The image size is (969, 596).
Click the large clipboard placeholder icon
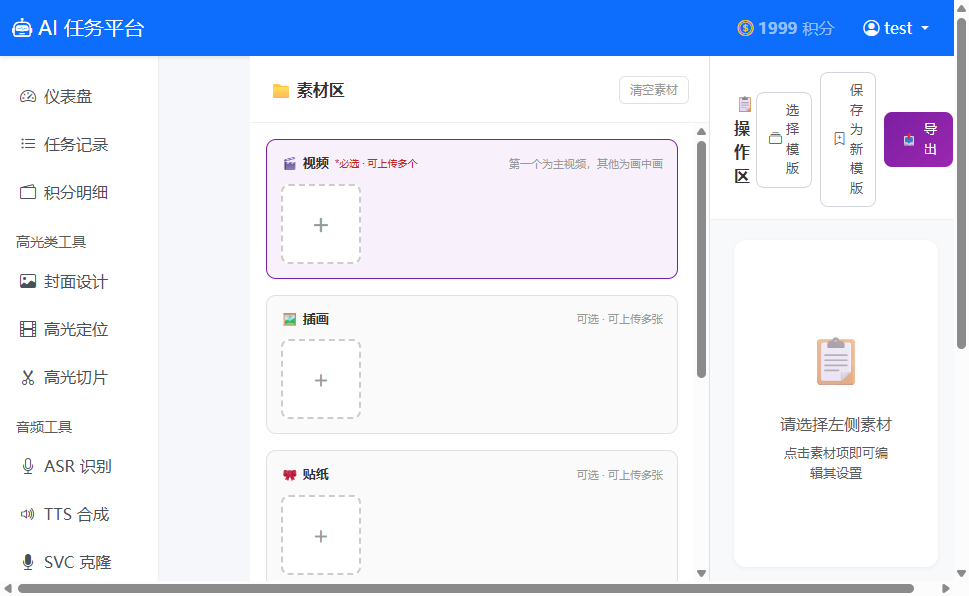tap(836, 361)
